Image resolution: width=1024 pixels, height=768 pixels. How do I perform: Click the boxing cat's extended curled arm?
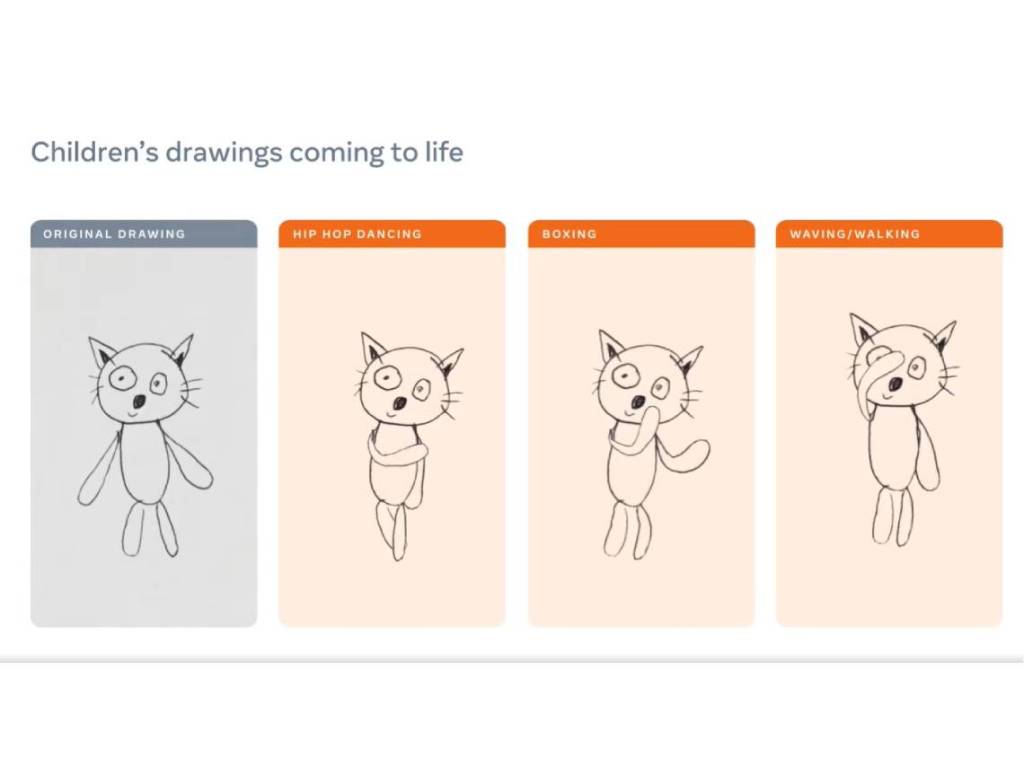pyautogui.click(x=684, y=455)
